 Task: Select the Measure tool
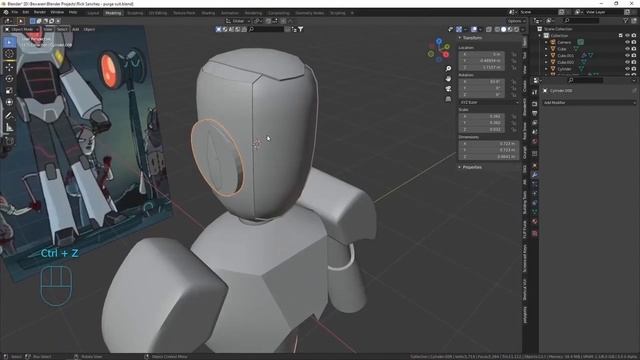(x=9, y=128)
